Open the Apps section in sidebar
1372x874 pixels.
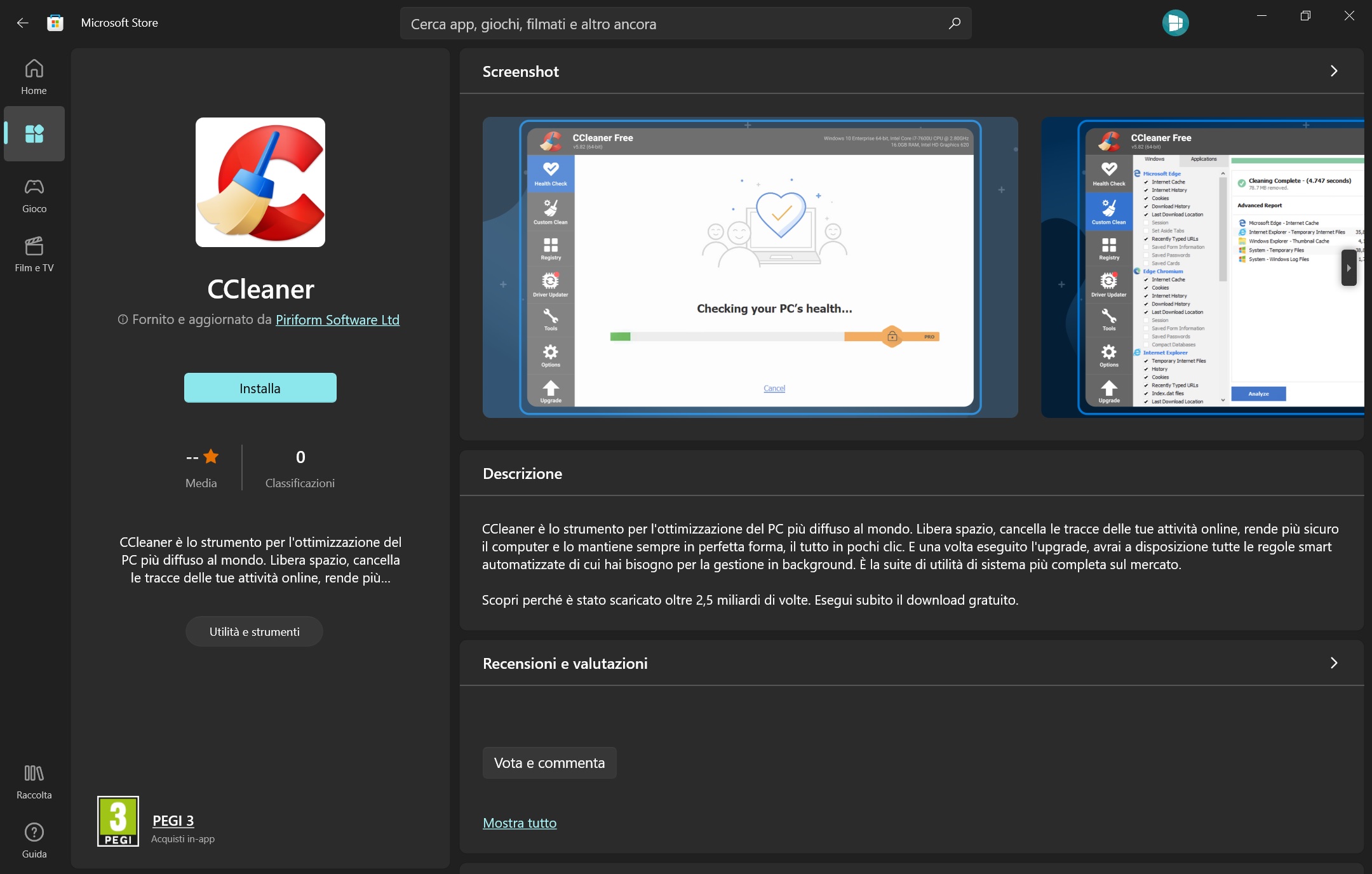point(34,133)
